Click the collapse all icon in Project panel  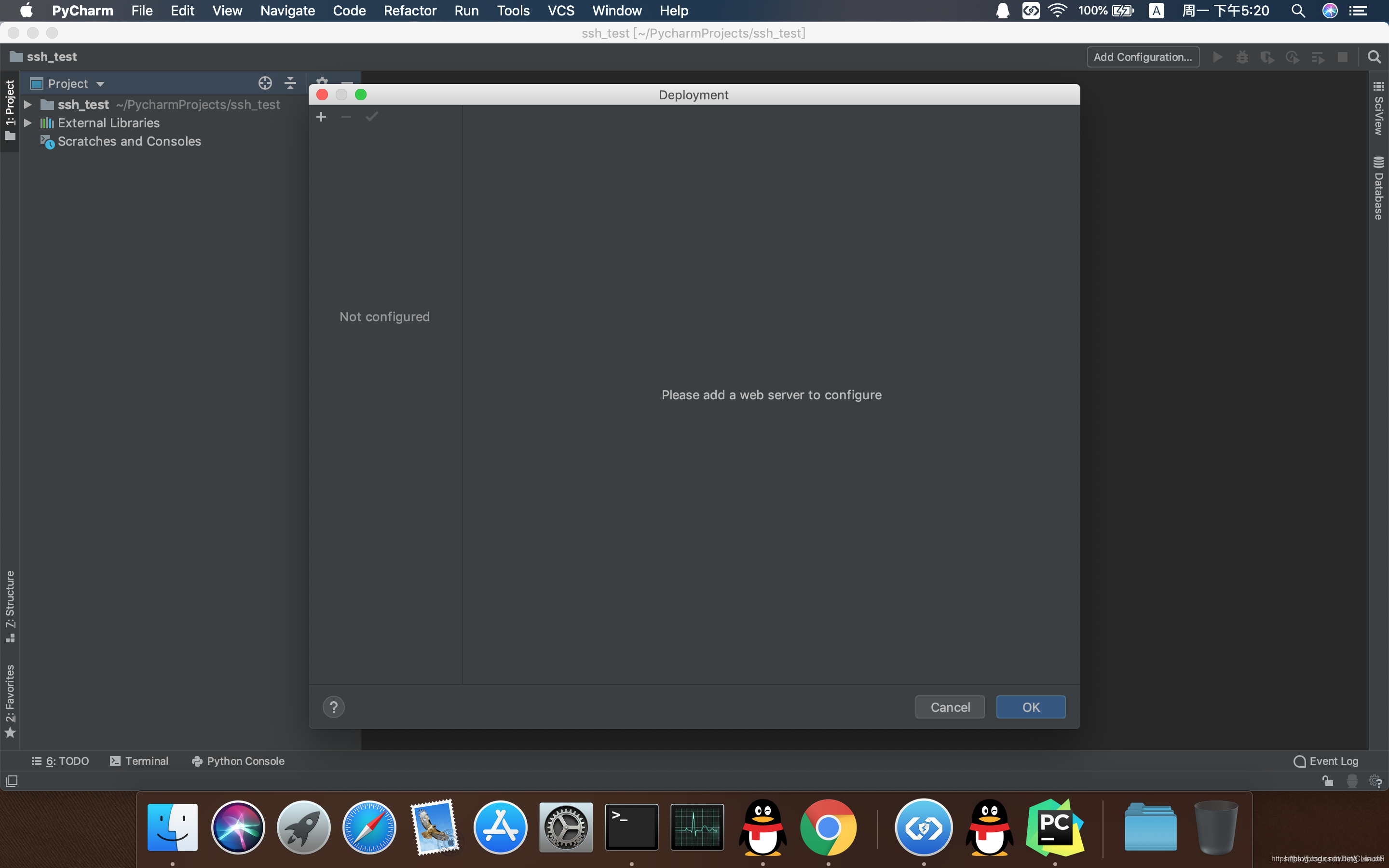click(x=290, y=83)
